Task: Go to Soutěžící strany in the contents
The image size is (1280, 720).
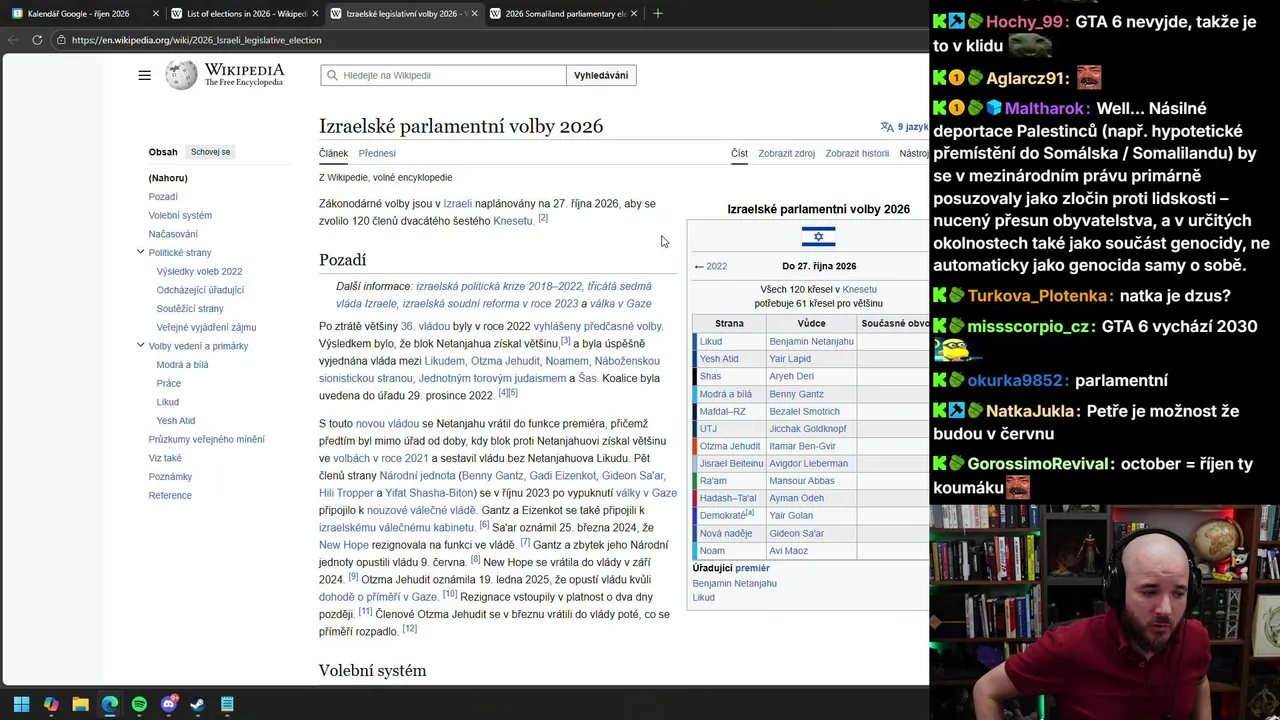Action: click(x=190, y=309)
